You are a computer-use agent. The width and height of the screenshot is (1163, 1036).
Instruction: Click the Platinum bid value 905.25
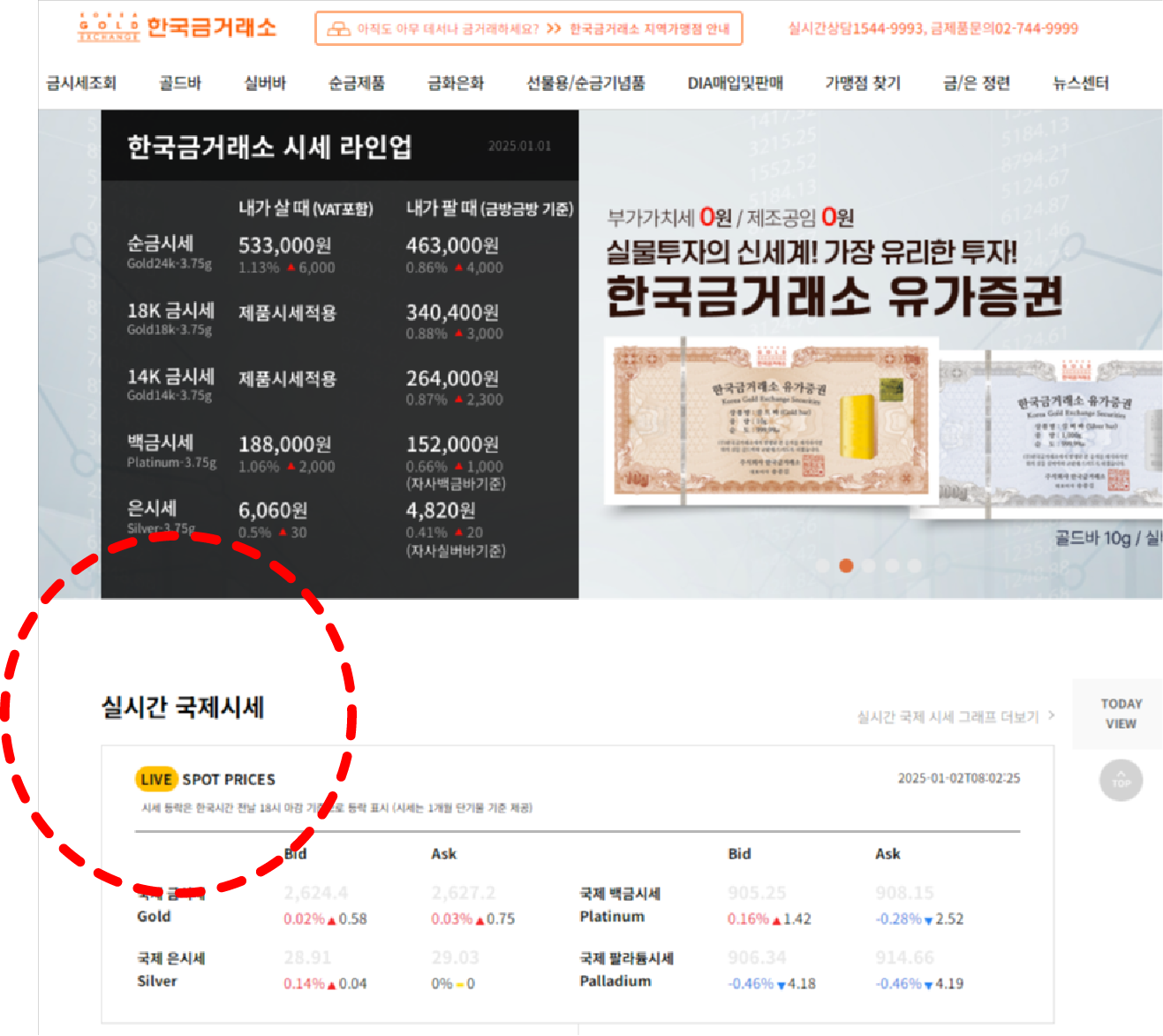757,893
